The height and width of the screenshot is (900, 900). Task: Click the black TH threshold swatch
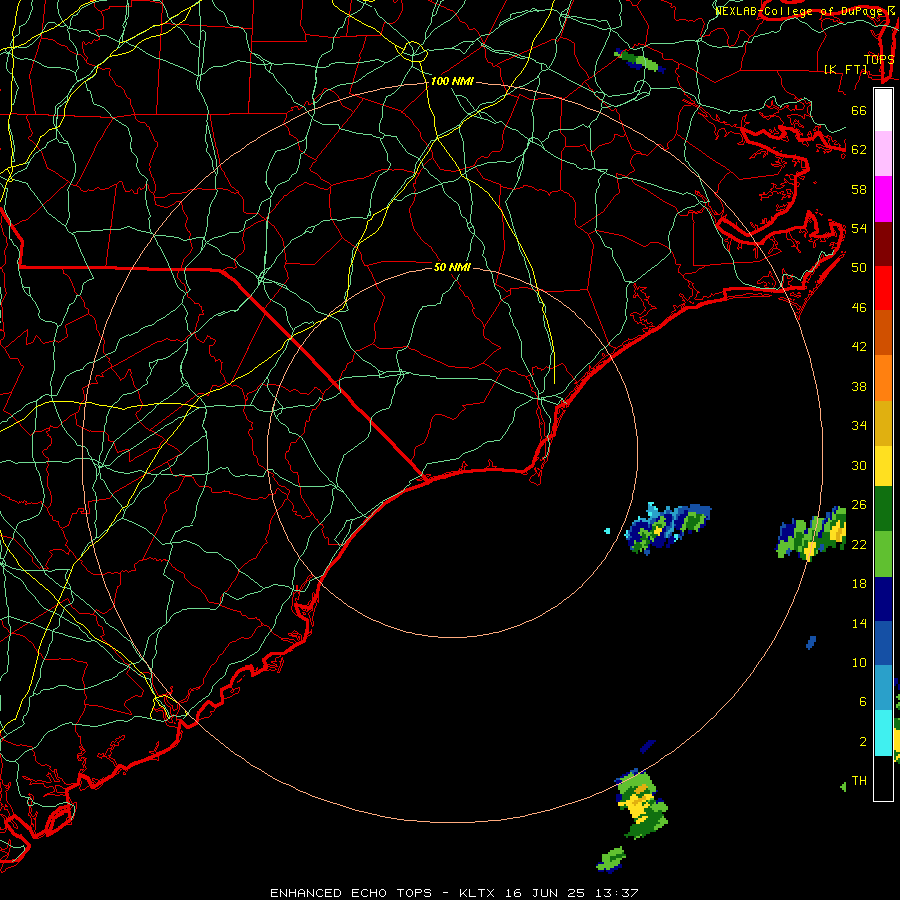click(883, 778)
